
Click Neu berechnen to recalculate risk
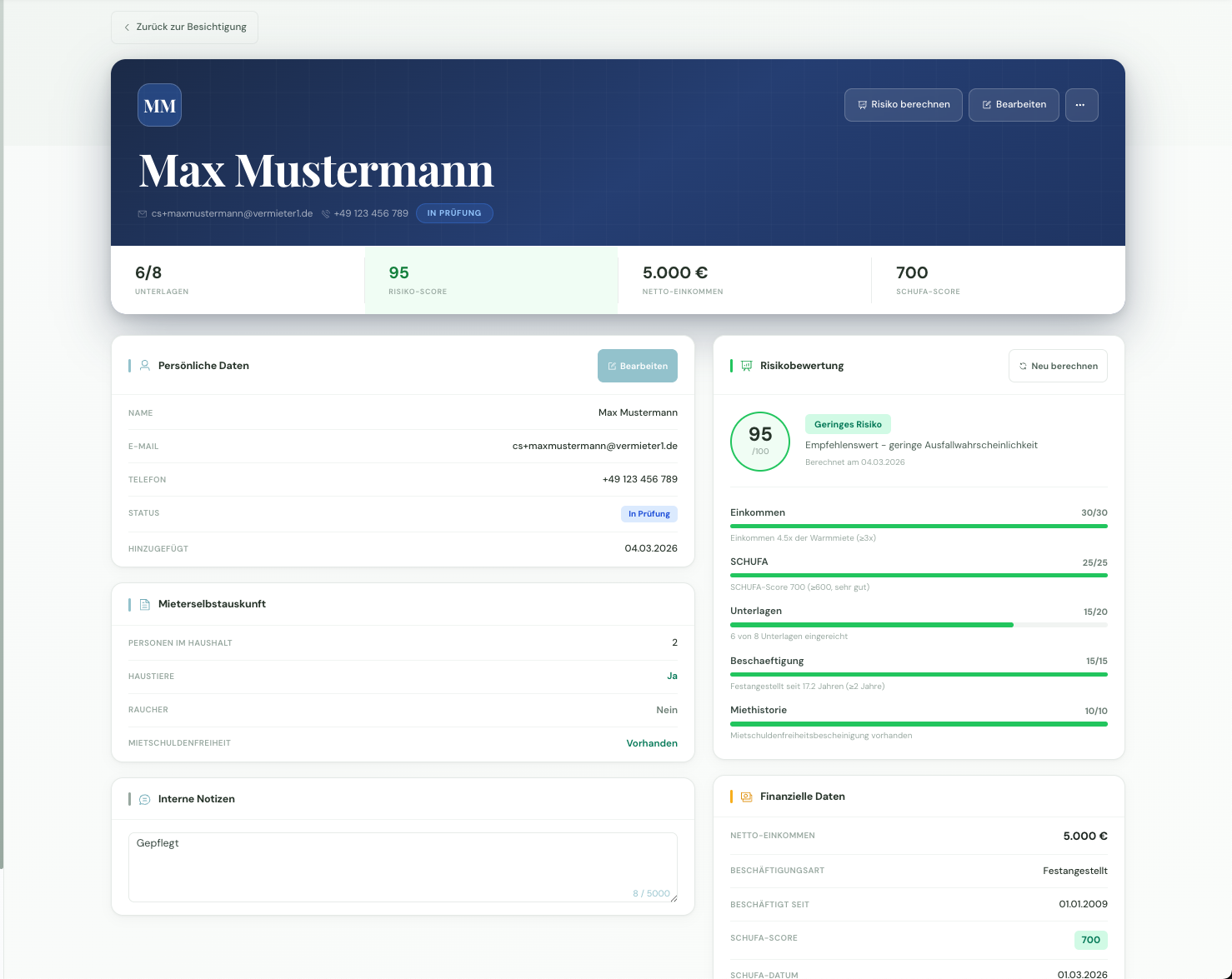[x=1058, y=366]
